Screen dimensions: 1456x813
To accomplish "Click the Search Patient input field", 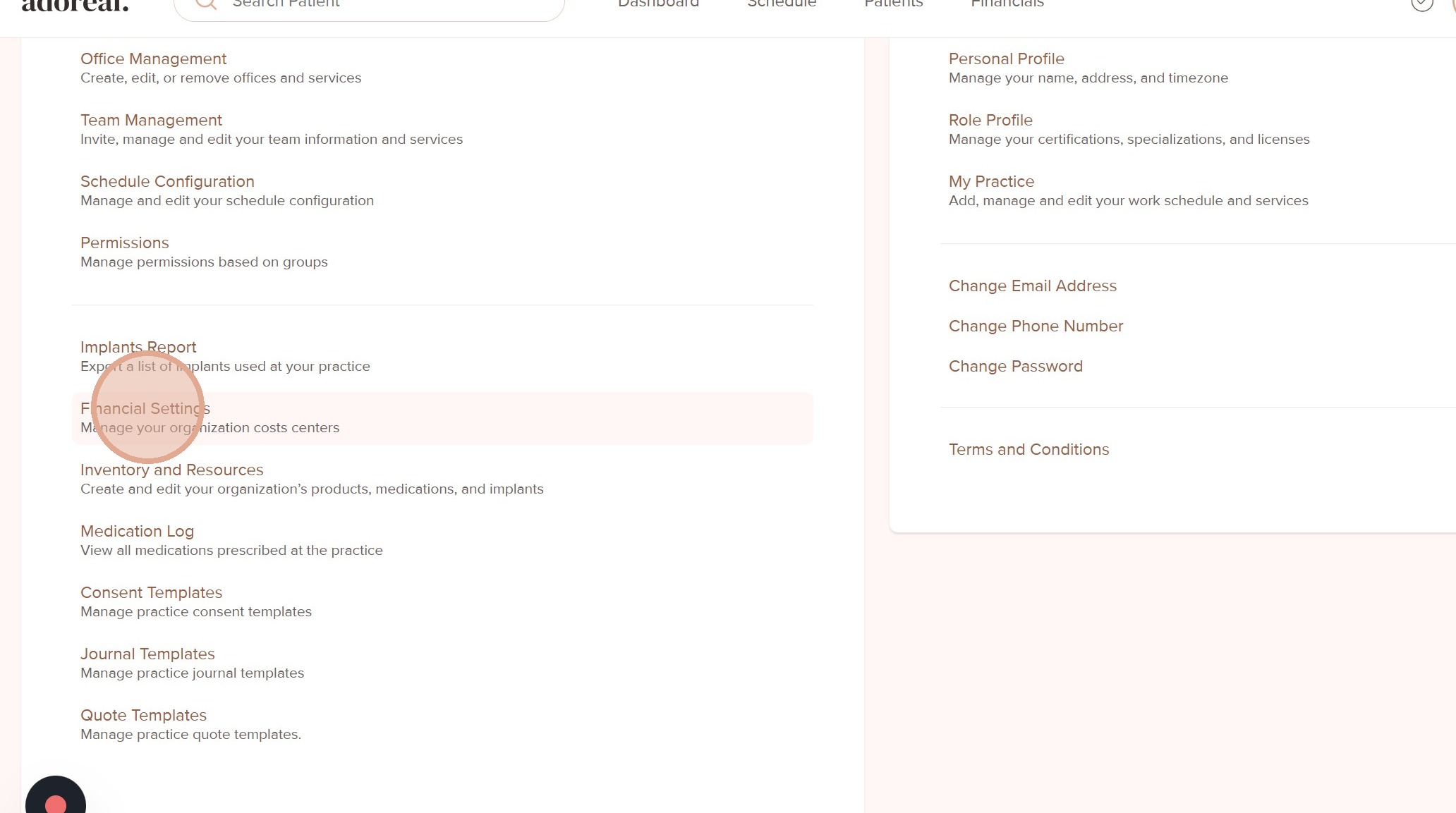I will [x=381, y=4].
